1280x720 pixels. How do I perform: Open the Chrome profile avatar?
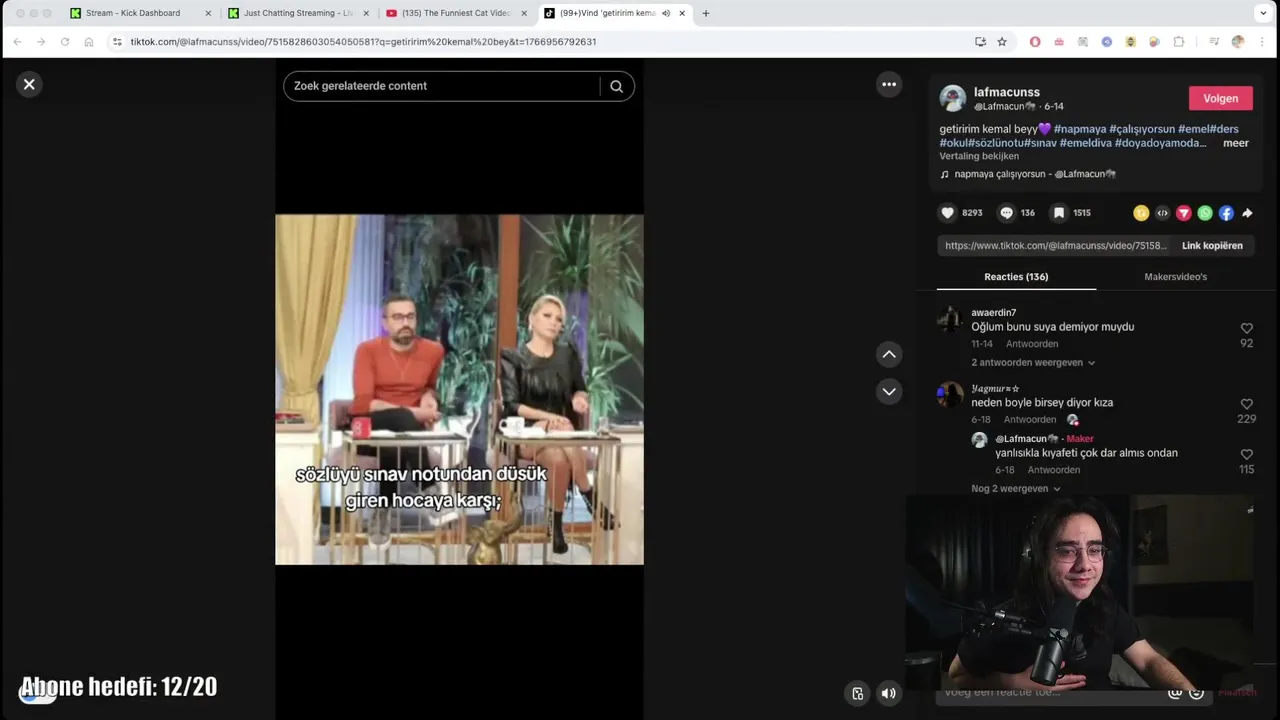(x=1238, y=42)
